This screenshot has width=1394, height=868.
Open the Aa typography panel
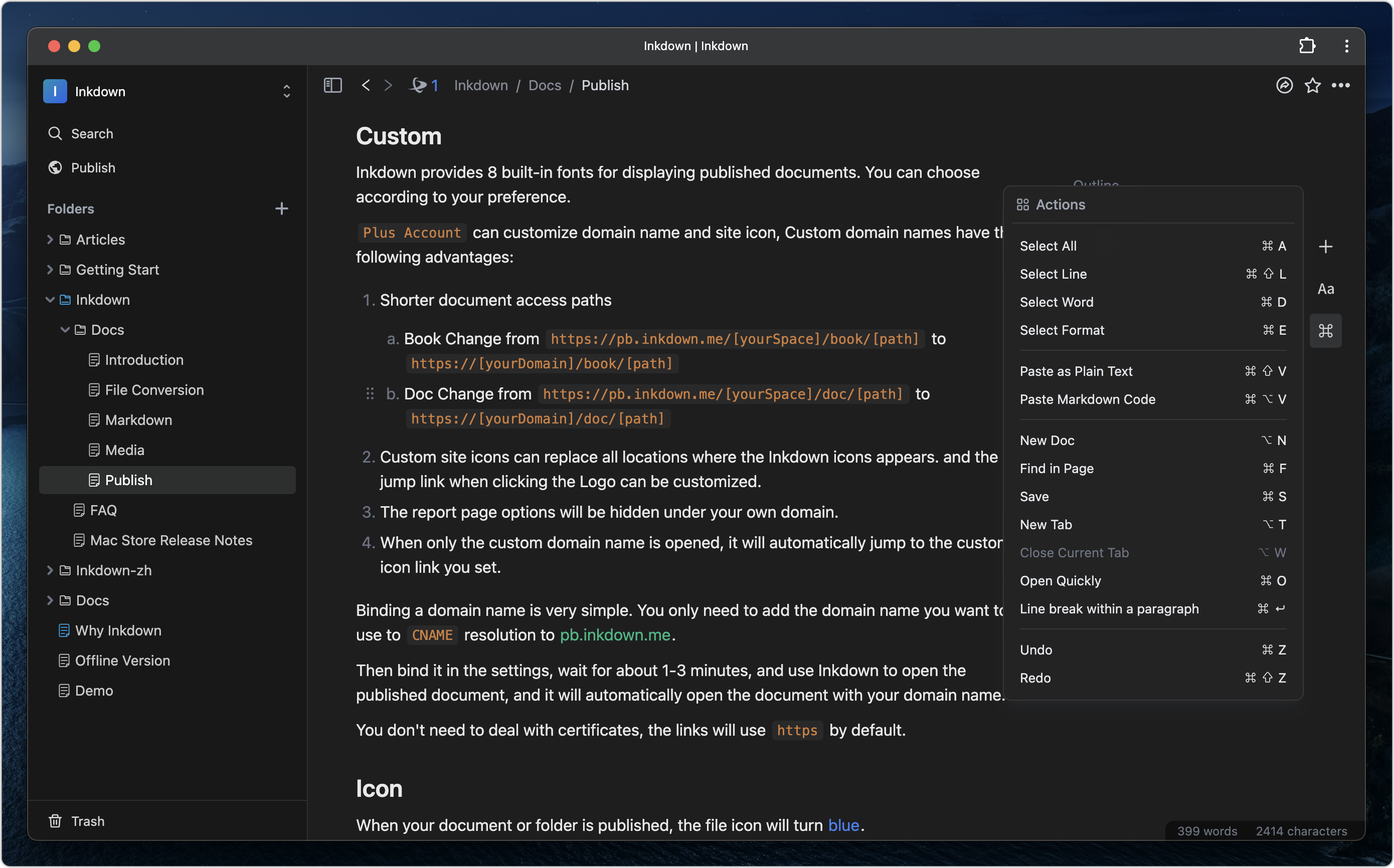pyautogui.click(x=1325, y=289)
